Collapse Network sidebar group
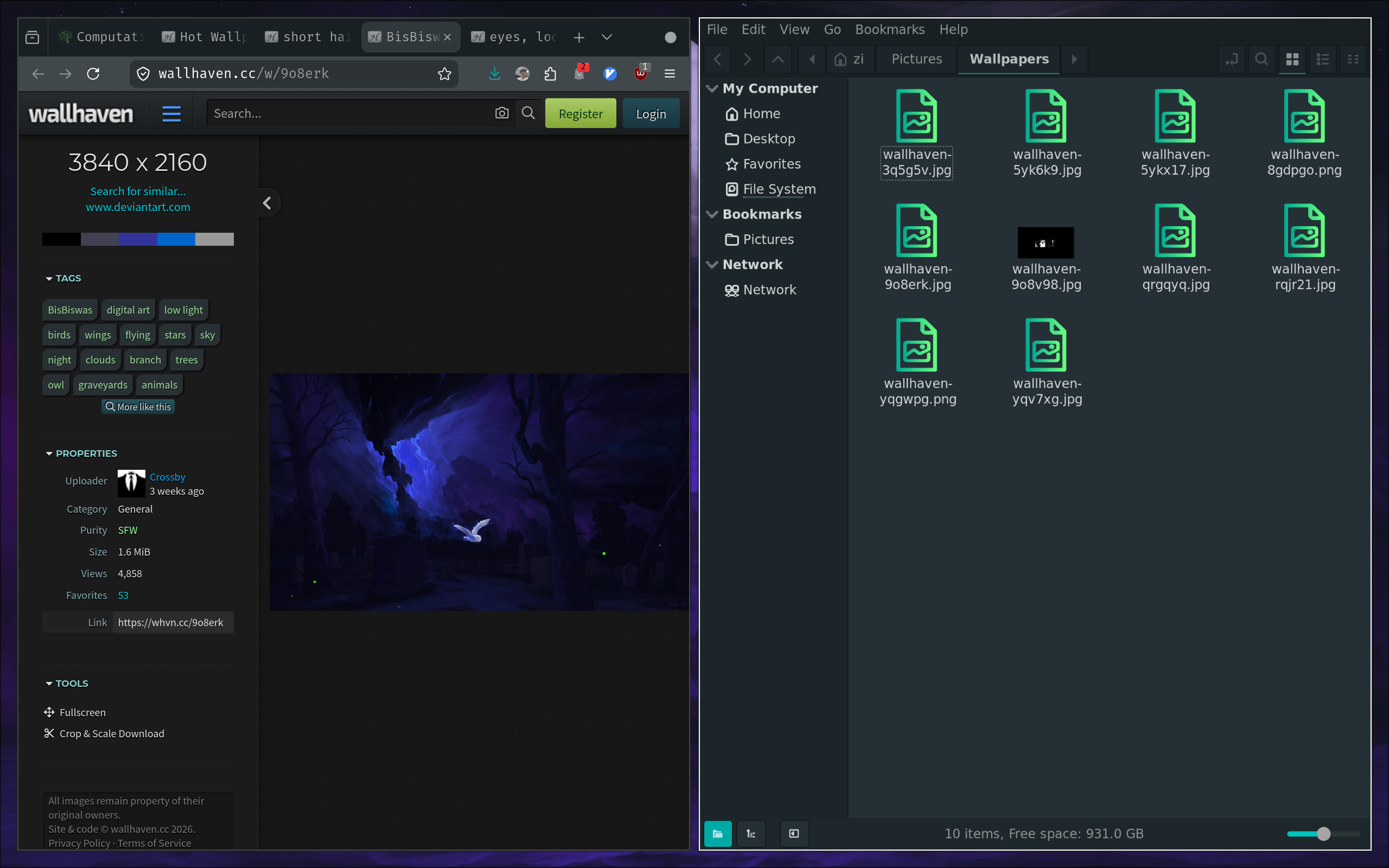1389x868 pixels. click(712, 265)
